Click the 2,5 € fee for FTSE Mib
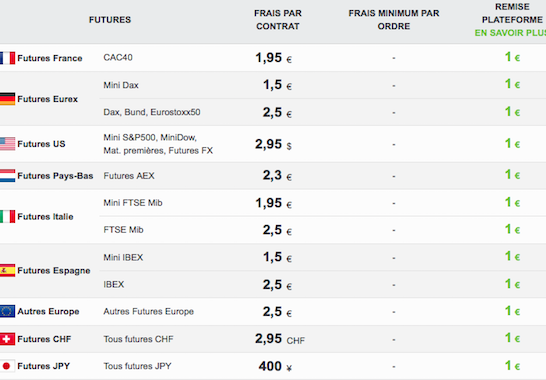546x380 pixels. click(277, 230)
